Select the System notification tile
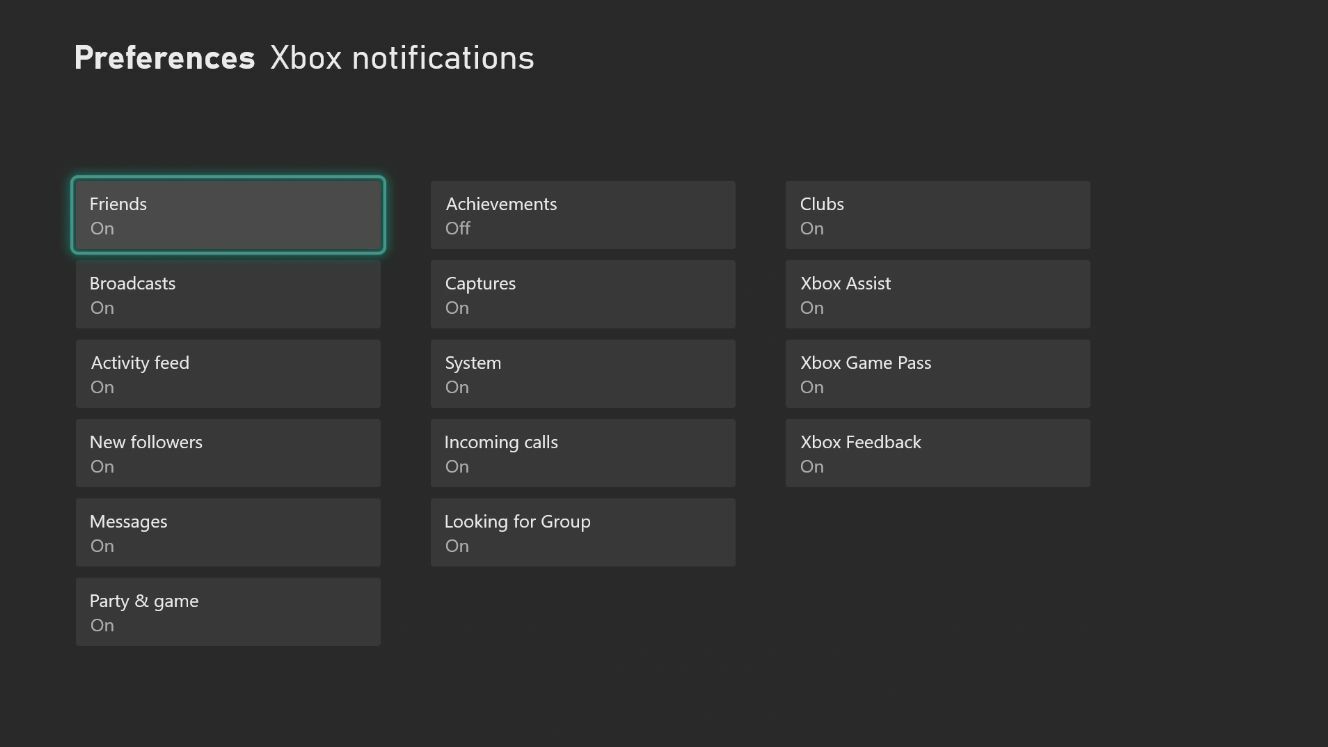This screenshot has height=747, width=1328. pos(583,374)
